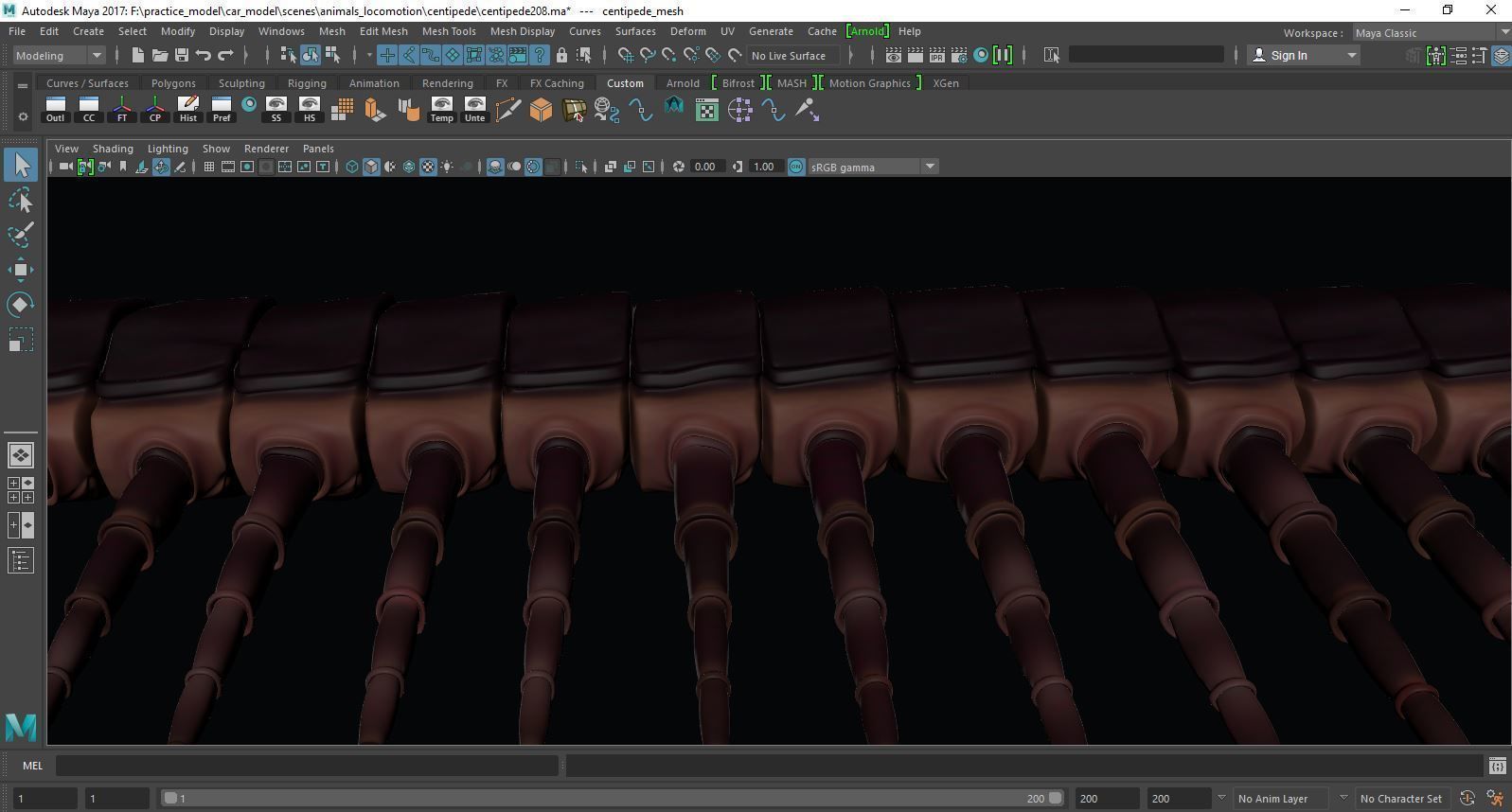Click the No Live Surface field
Screen dimensions: 1512x812
[793, 55]
